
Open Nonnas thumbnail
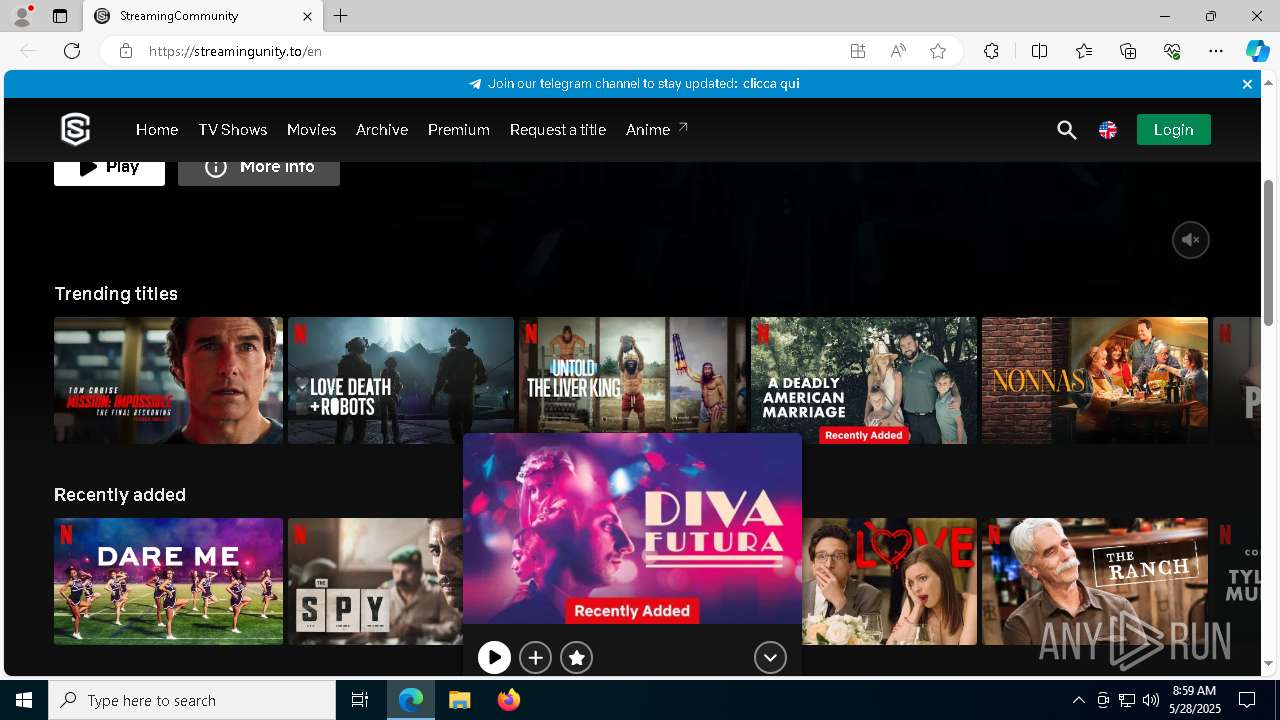click(1095, 380)
